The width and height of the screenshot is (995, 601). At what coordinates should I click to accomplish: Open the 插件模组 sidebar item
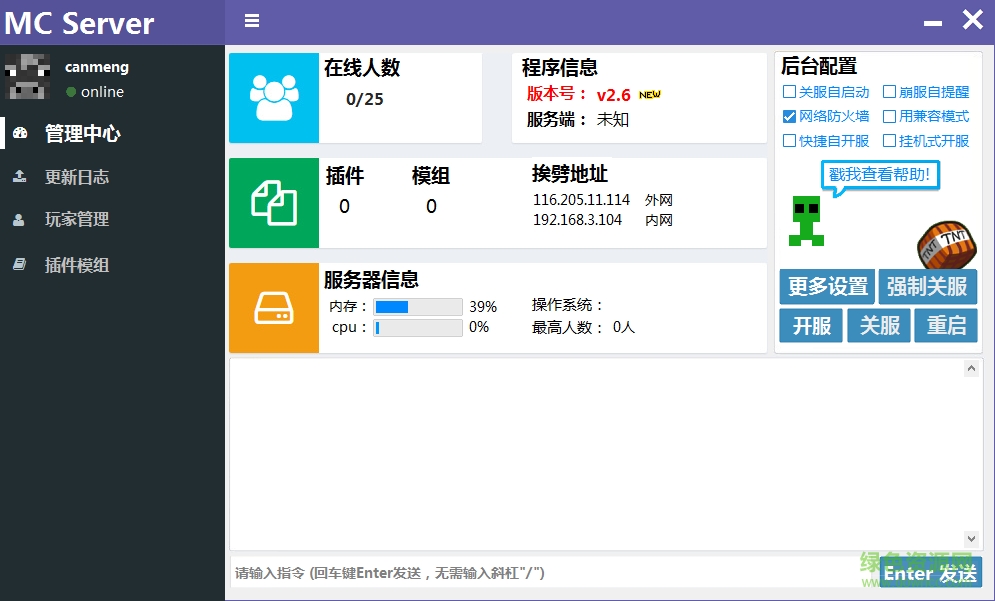coord(76,266)
